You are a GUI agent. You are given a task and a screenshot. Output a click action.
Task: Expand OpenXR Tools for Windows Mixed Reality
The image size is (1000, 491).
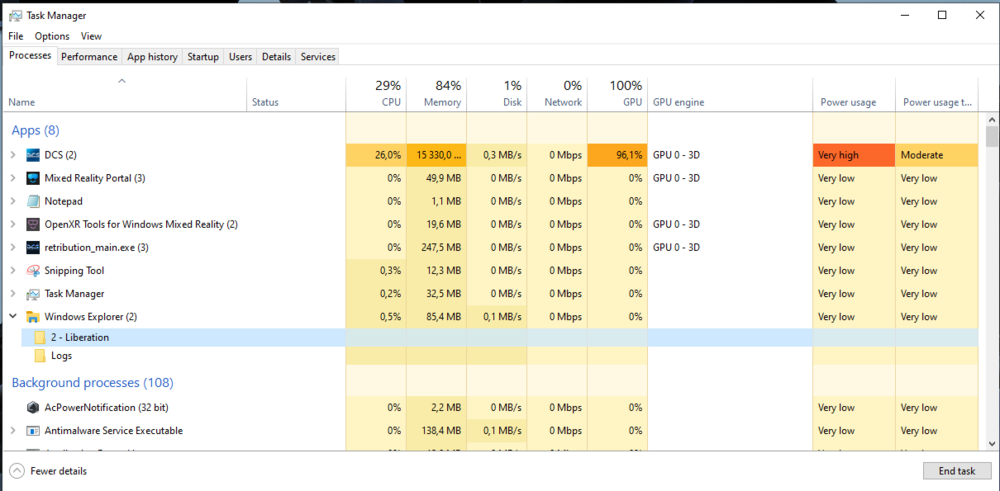(13, 224)
